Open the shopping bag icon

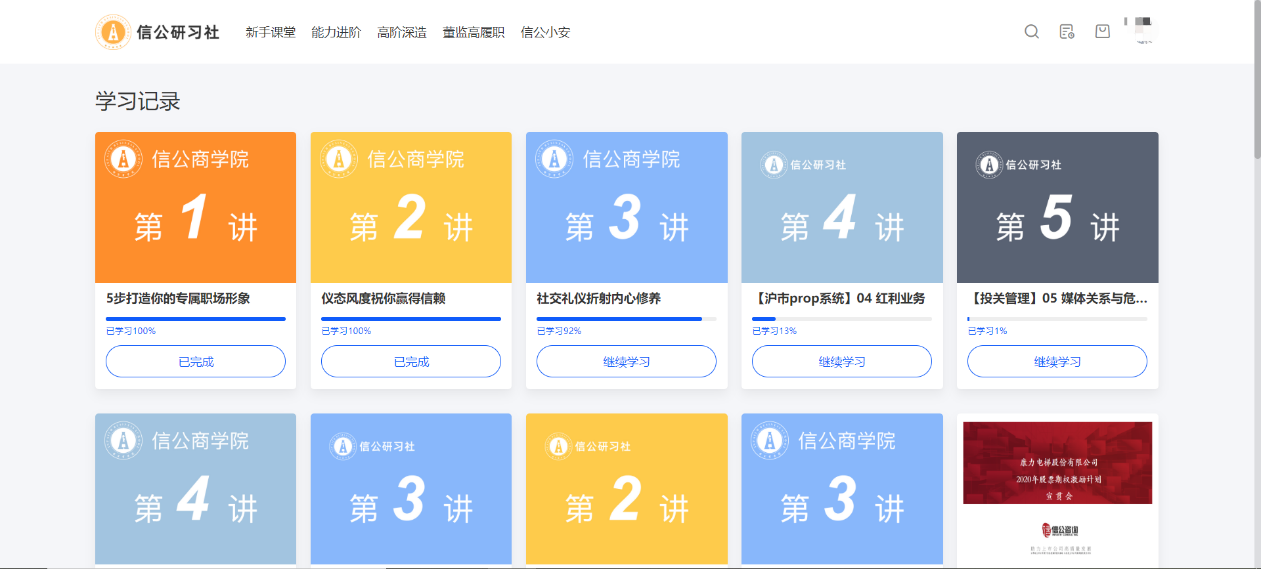[x=1102, y=31]
